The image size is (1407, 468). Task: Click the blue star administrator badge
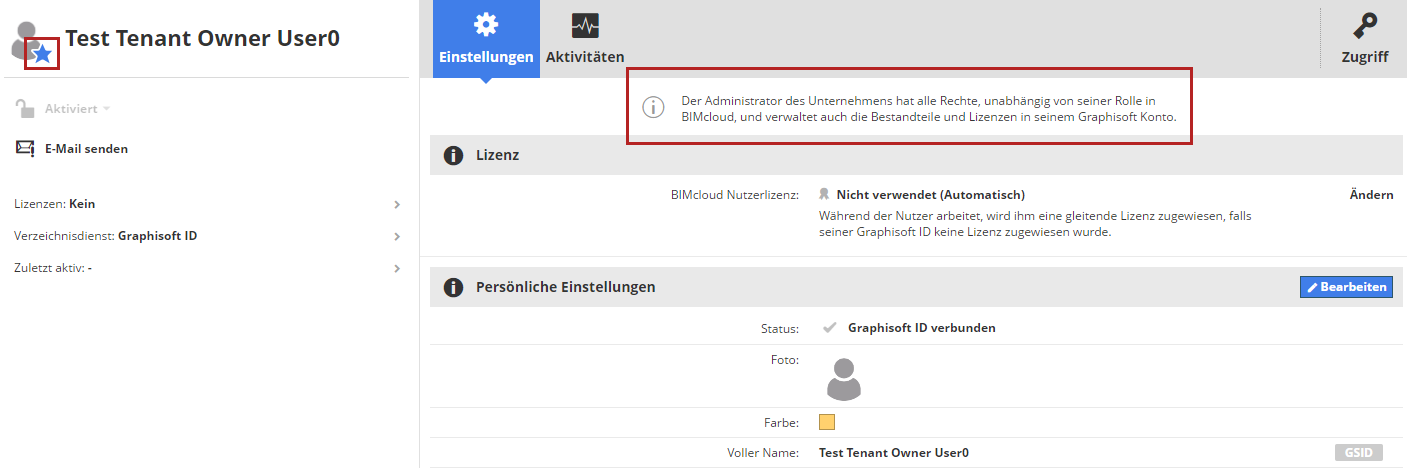(x=42, y=54)
